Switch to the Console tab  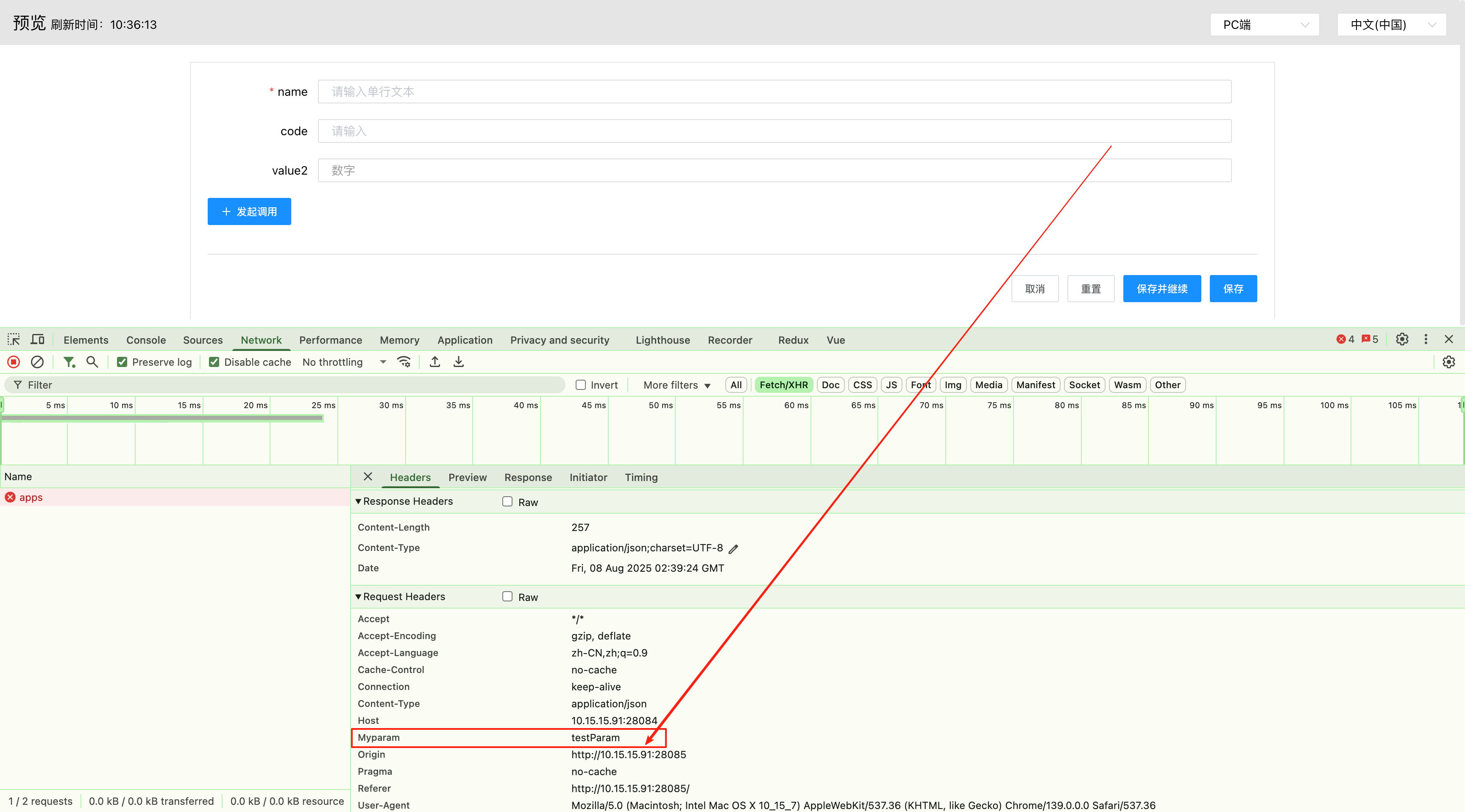click(145, 340)
